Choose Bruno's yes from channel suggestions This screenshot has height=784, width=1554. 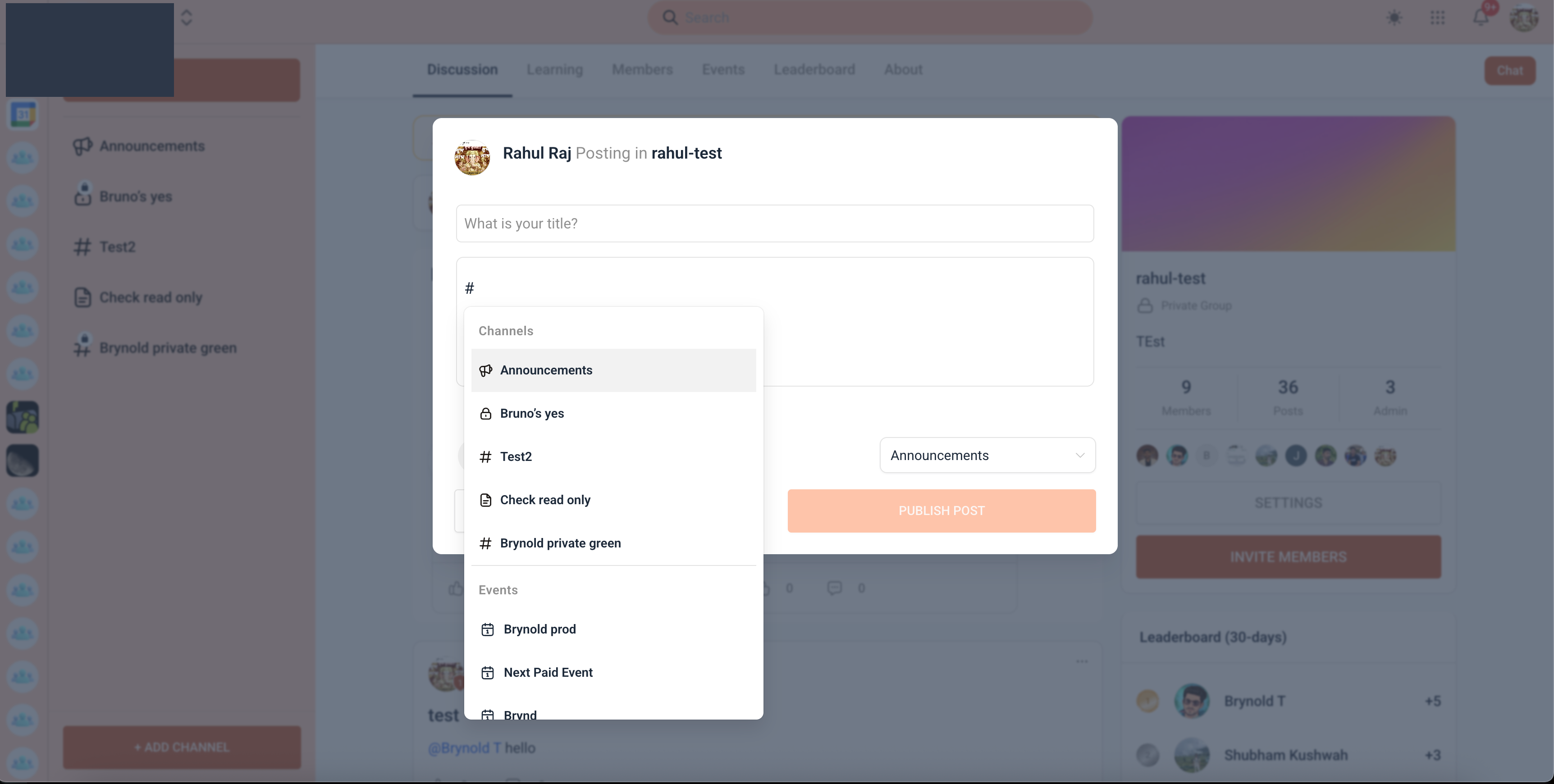(x=613, y=414)
